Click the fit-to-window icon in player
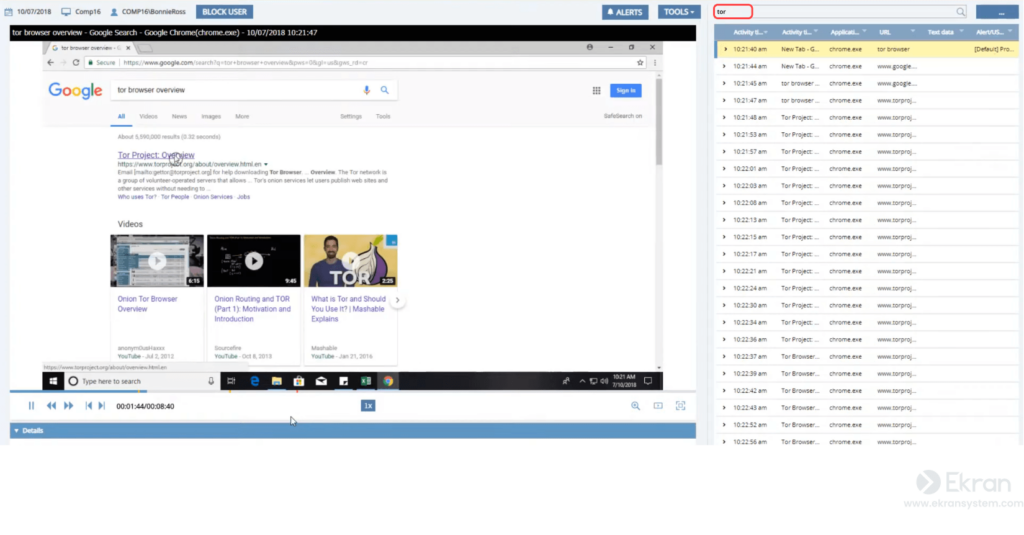Screen dimensions: 1024x535 [658, 406]
